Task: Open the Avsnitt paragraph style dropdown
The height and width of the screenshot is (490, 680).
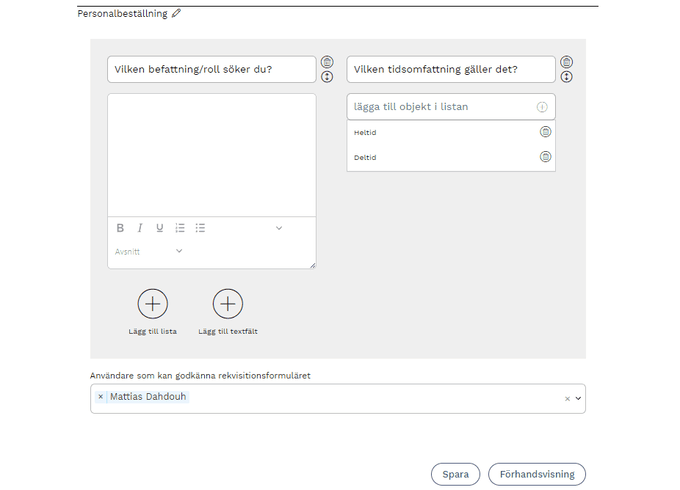Action: [x=150, y=252]
